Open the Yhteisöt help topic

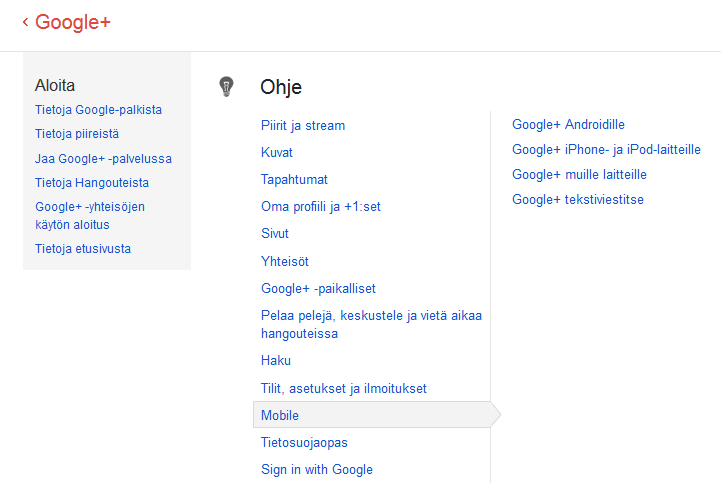coord(285,261)
